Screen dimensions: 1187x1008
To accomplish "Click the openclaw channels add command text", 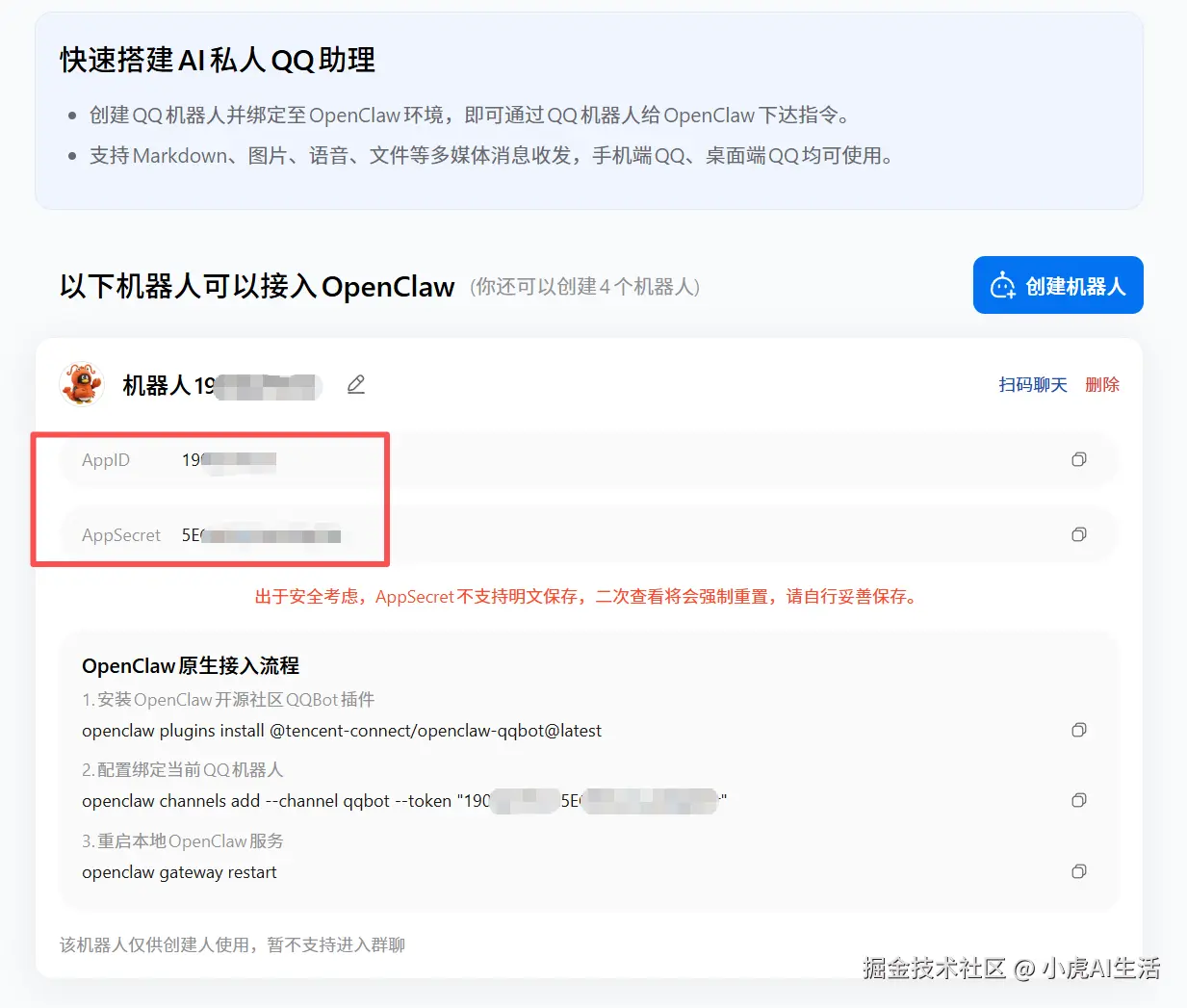I will (x=404, y=801).
